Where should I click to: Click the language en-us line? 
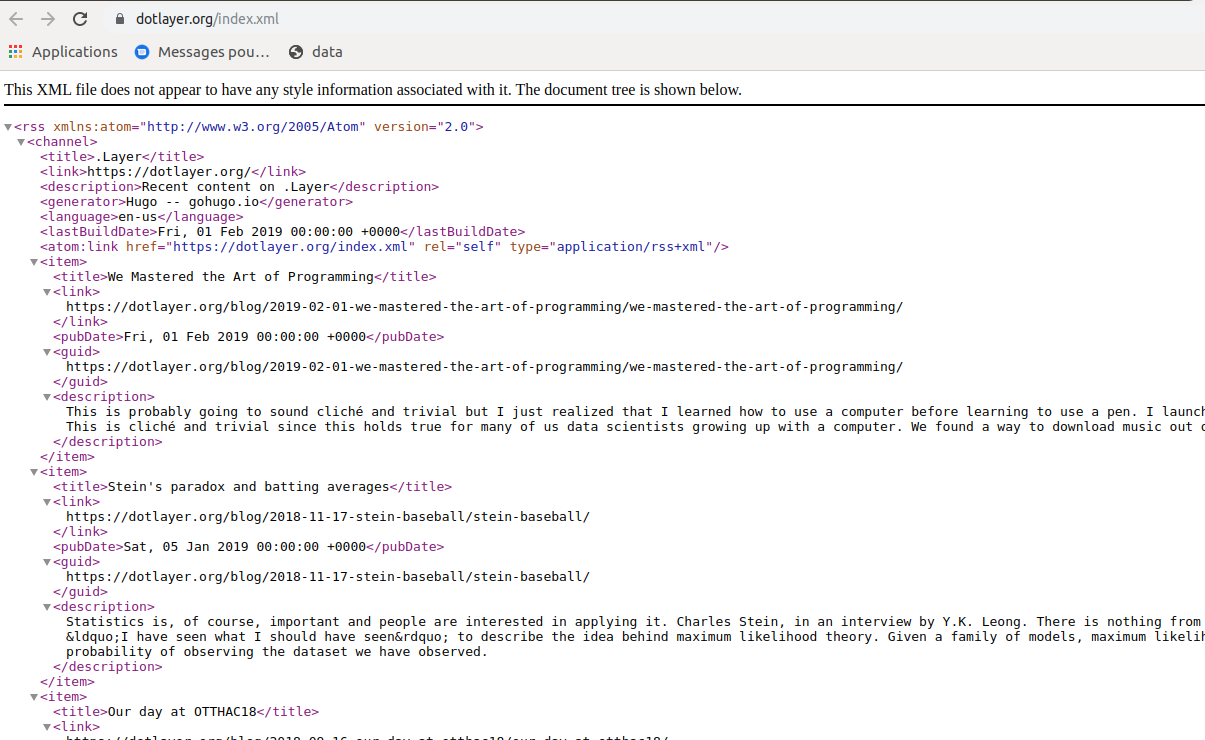(141, 217)
